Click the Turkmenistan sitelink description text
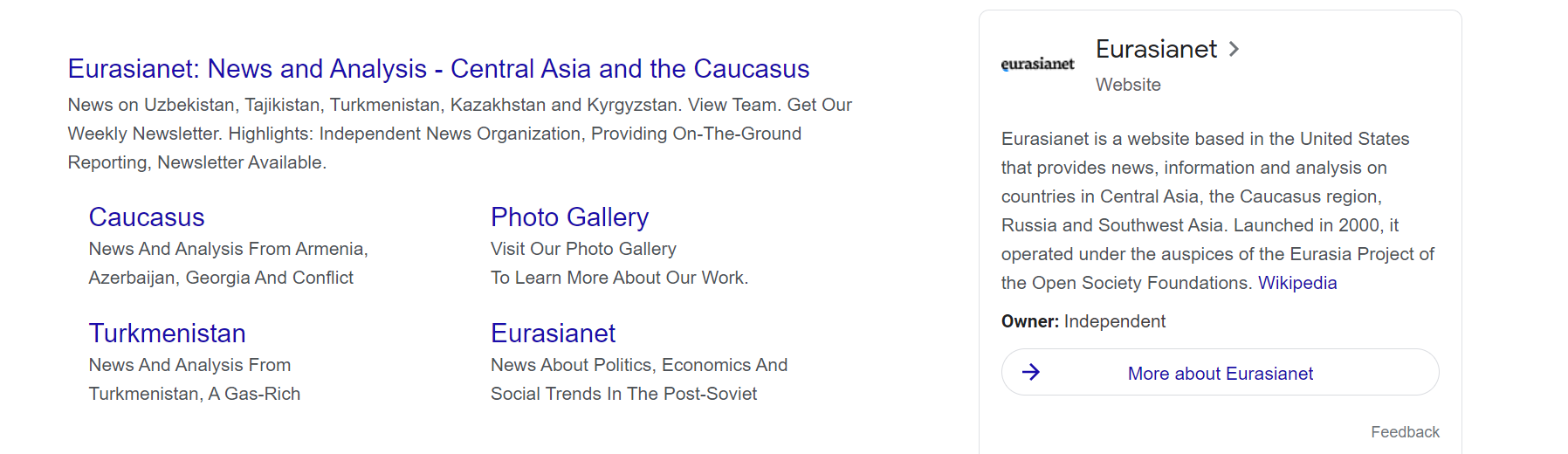 195,379
